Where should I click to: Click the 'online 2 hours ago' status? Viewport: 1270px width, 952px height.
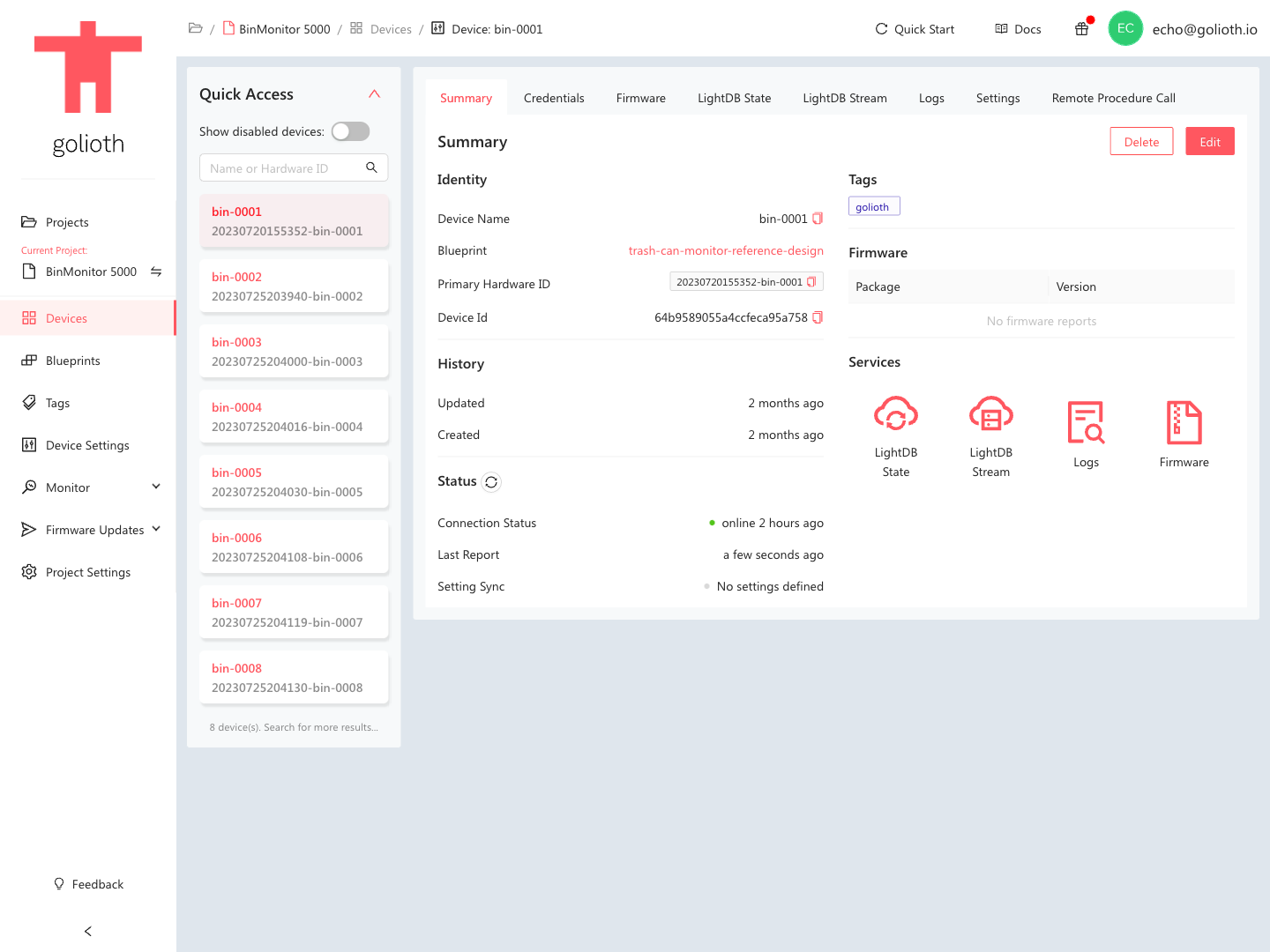point(766,523)
